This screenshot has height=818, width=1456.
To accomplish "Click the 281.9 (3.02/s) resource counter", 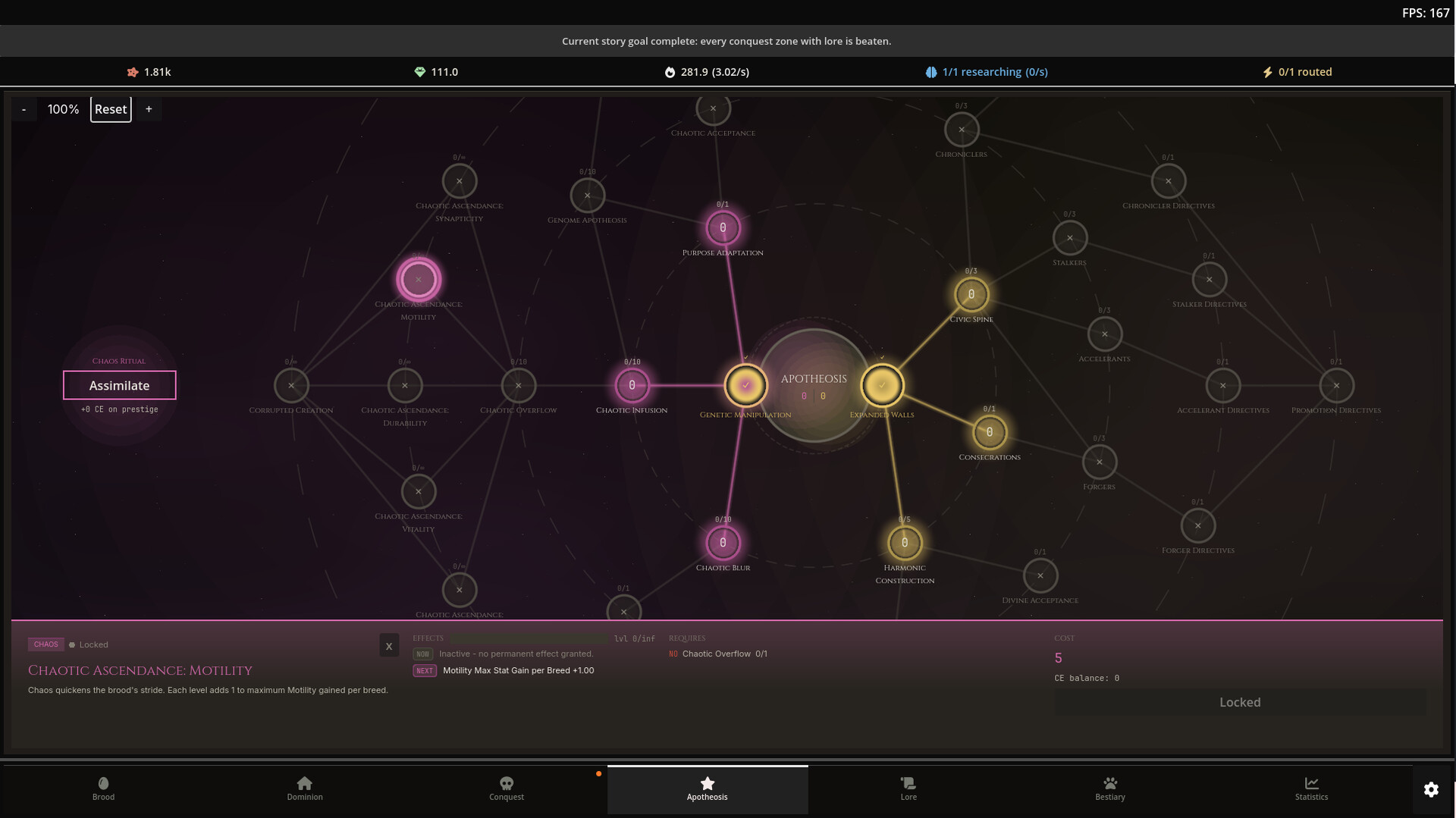I will pos(707,72).
